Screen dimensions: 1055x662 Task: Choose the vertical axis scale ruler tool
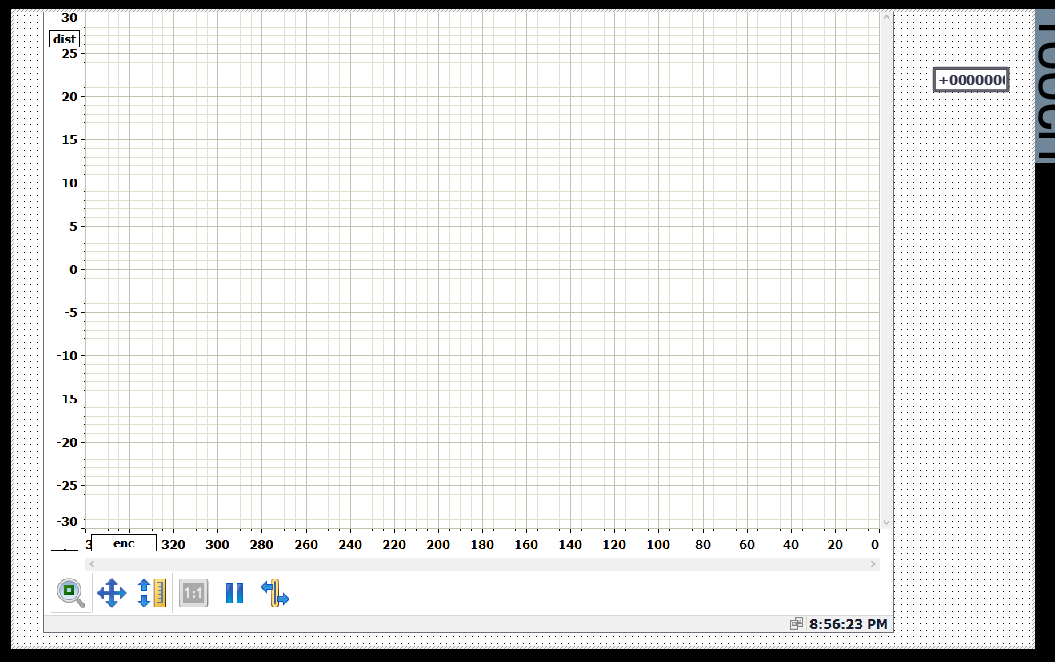coord(152,593)
